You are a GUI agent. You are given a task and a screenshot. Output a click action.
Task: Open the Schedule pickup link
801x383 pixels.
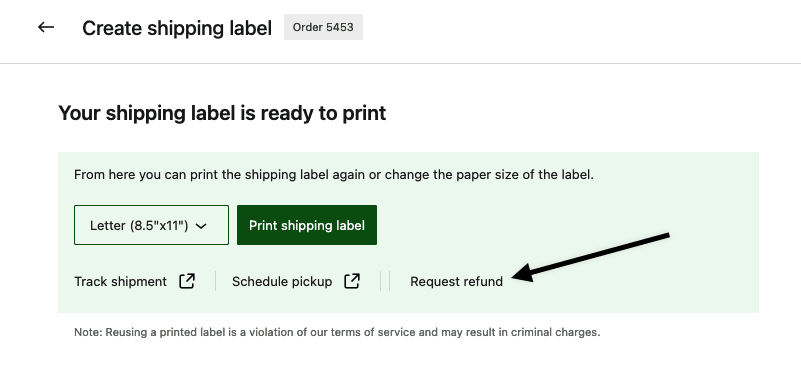(282, 281)
